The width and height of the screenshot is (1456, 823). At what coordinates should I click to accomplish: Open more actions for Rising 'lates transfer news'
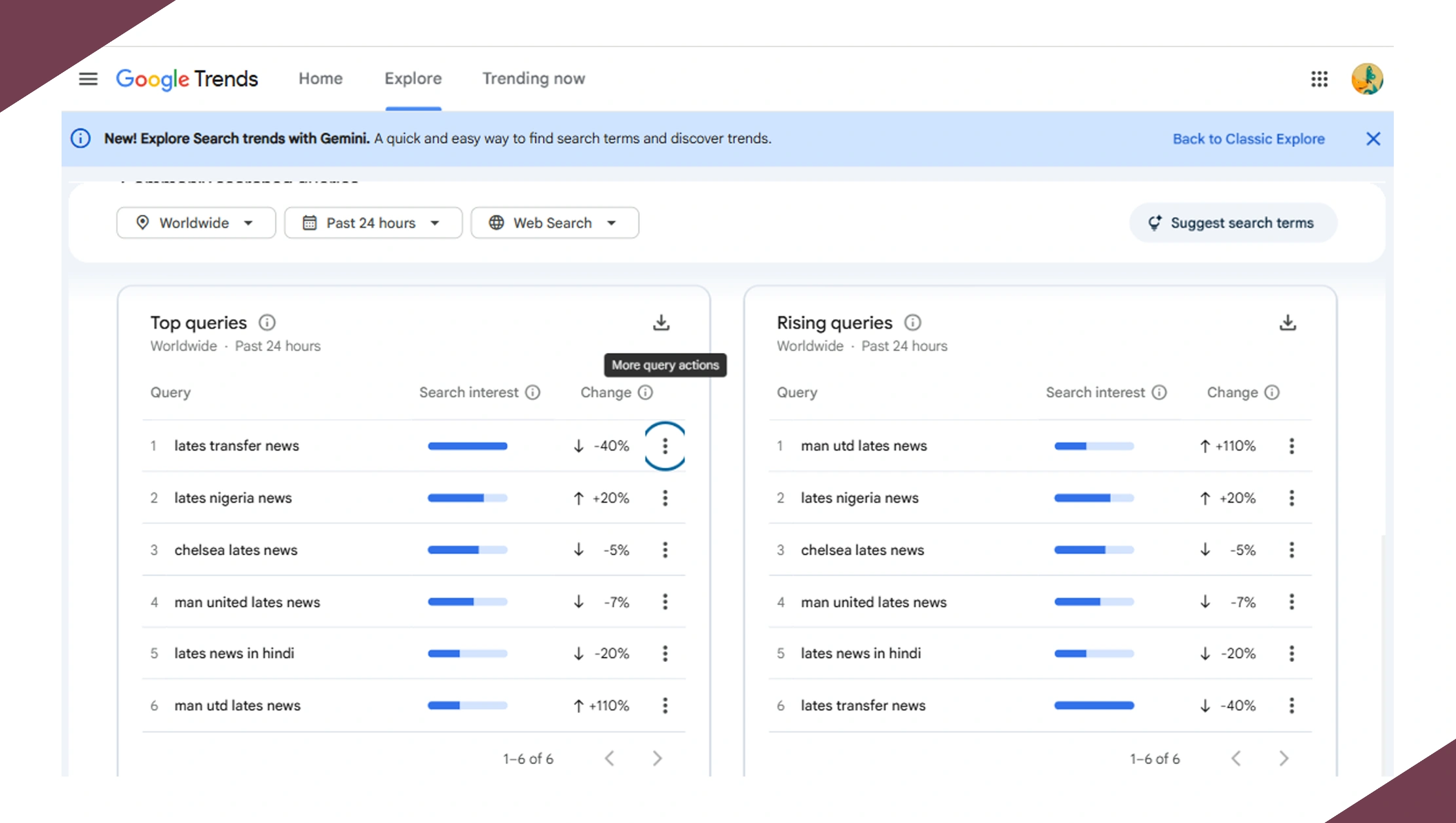click(1292, 706)
